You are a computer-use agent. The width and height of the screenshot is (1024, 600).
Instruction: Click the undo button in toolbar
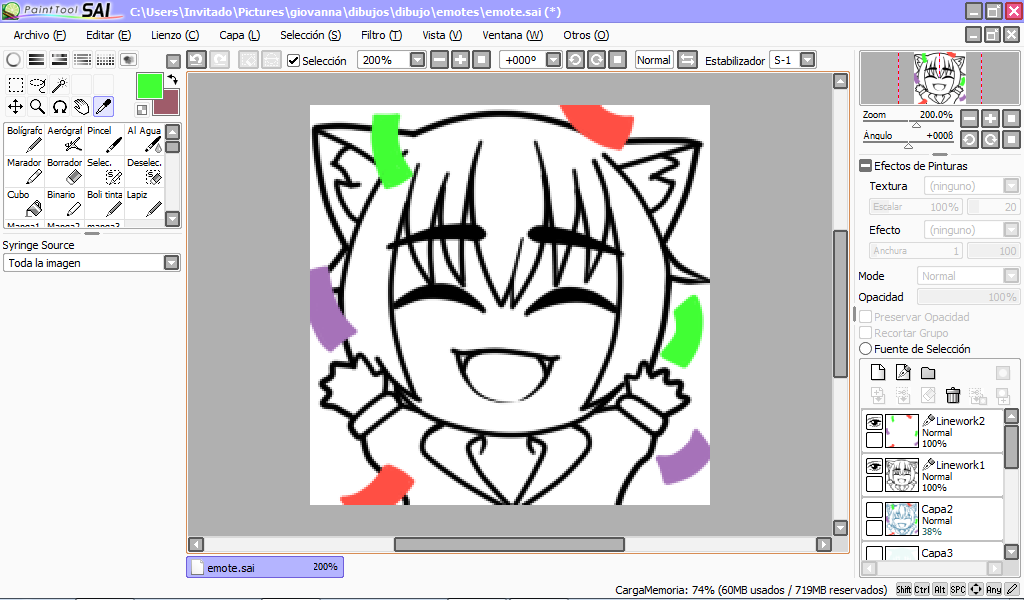tap(197, 60)
